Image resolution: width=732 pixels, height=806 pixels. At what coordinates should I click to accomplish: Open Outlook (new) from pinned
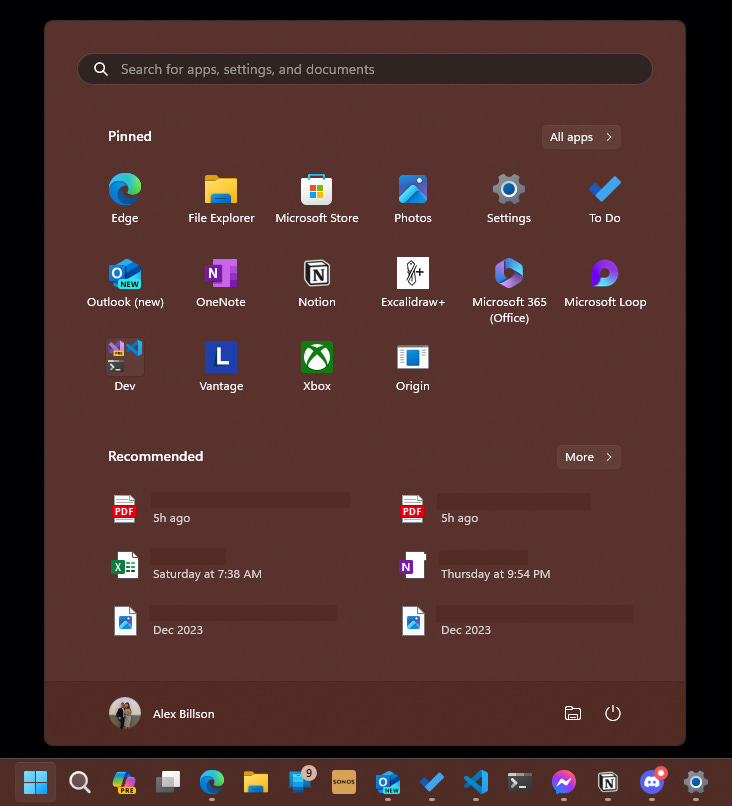pyautogui.click(x=125, y=283)
